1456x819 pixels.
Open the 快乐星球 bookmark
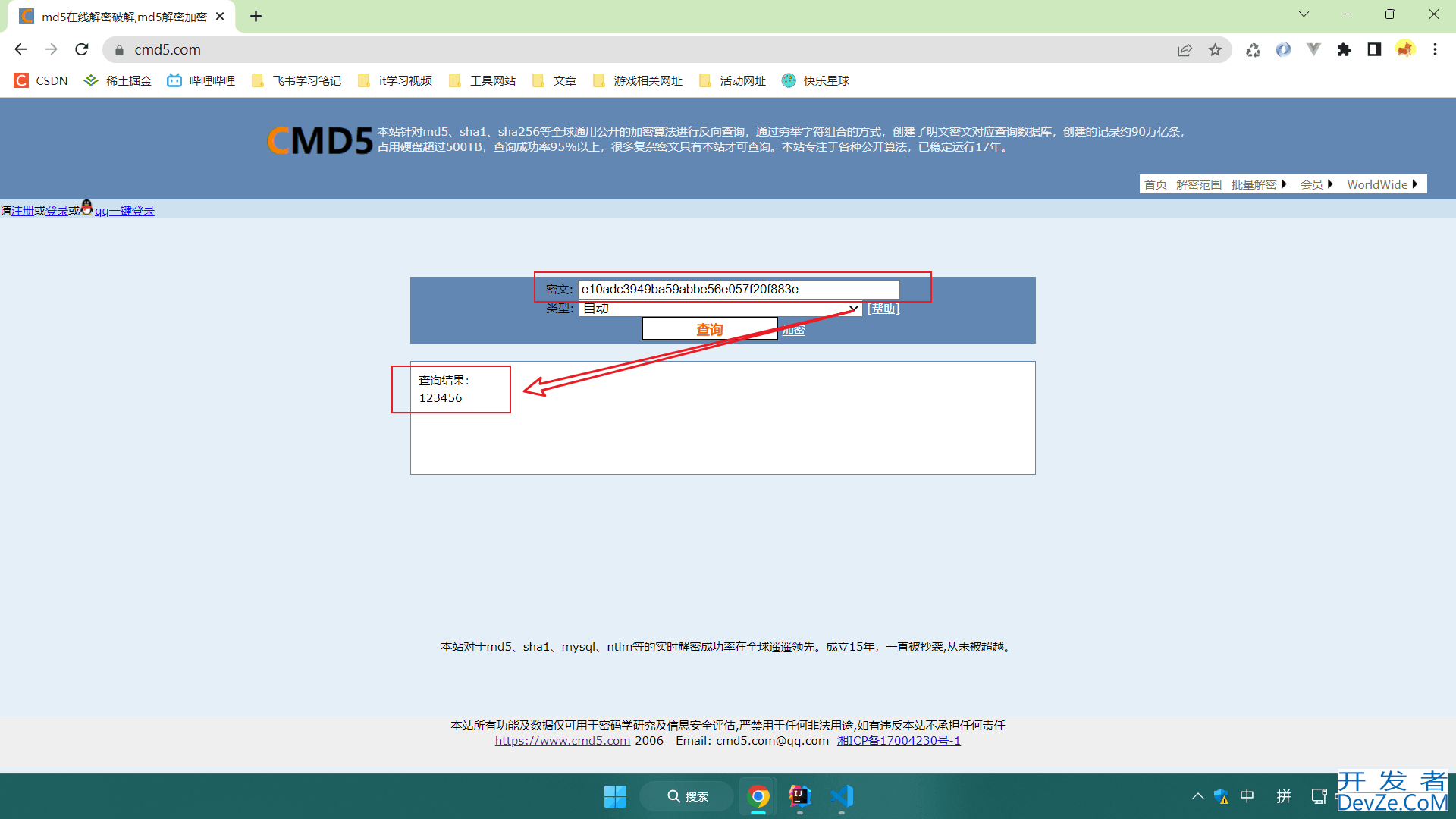816,80
